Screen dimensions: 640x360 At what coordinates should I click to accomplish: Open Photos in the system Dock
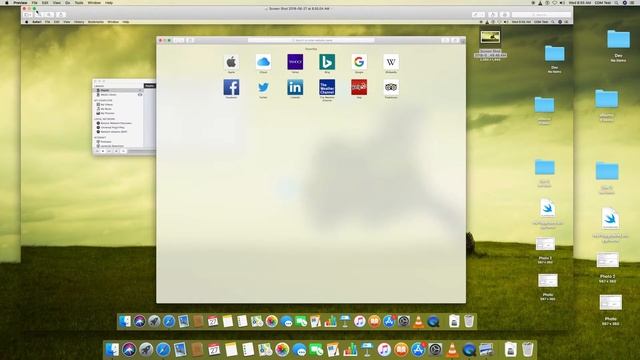[282, 350]
